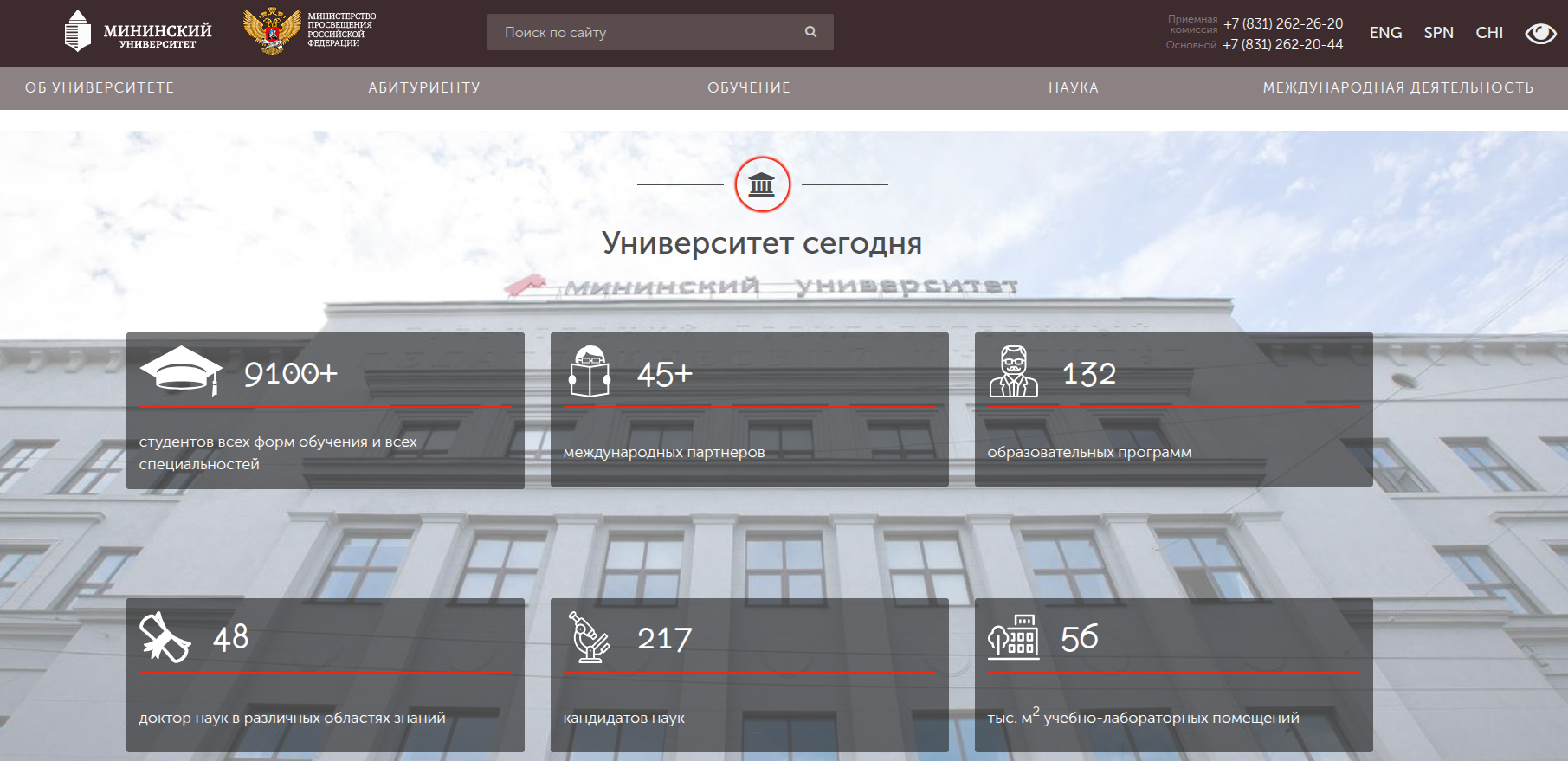Click the professor icon beside 132
Viewport: 1568px width, 761px height.
click(1013, 372)
